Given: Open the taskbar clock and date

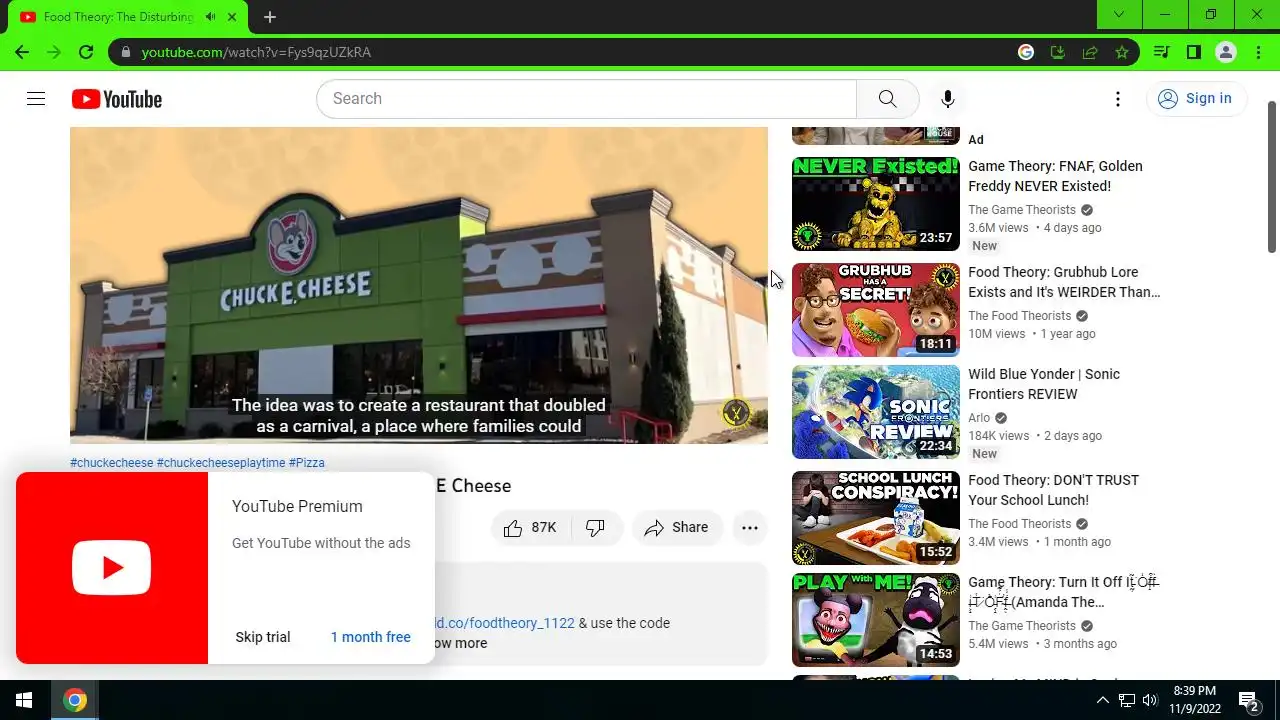Looking at the screenshot, I should (x=1195, y=700).
